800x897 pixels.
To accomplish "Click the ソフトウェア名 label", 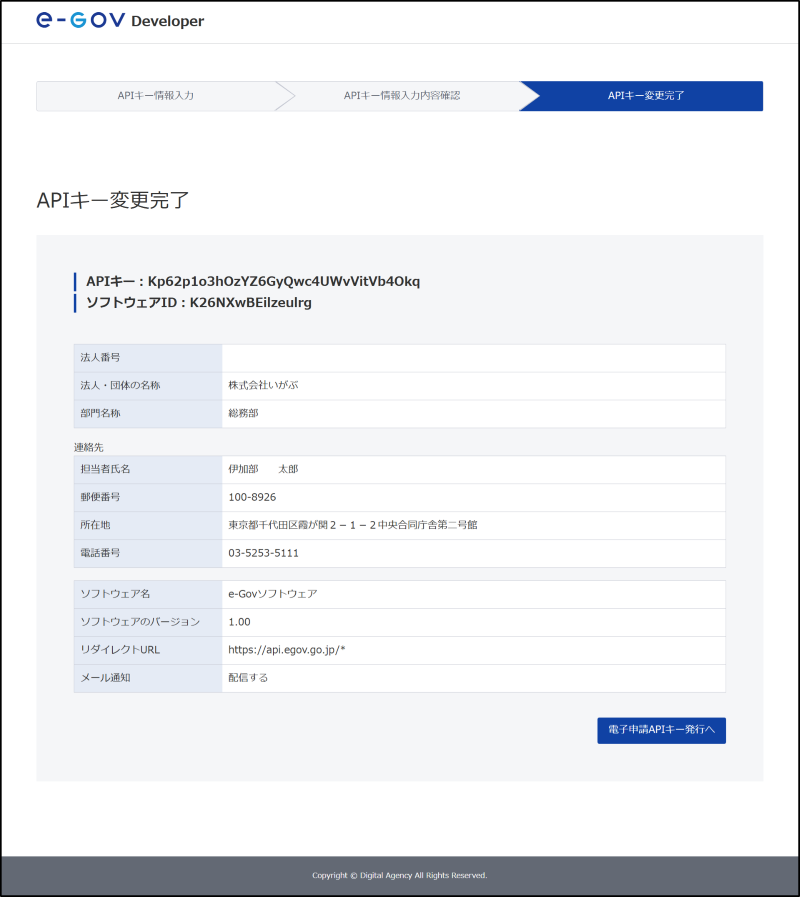I will coord(115,594).
